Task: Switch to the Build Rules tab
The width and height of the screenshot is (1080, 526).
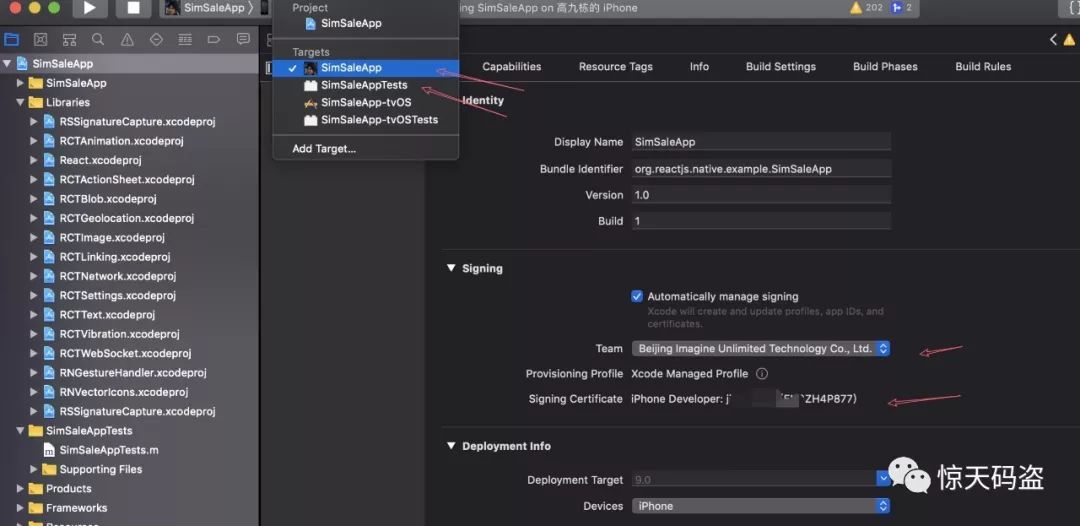Action: (x=984, y=67)
